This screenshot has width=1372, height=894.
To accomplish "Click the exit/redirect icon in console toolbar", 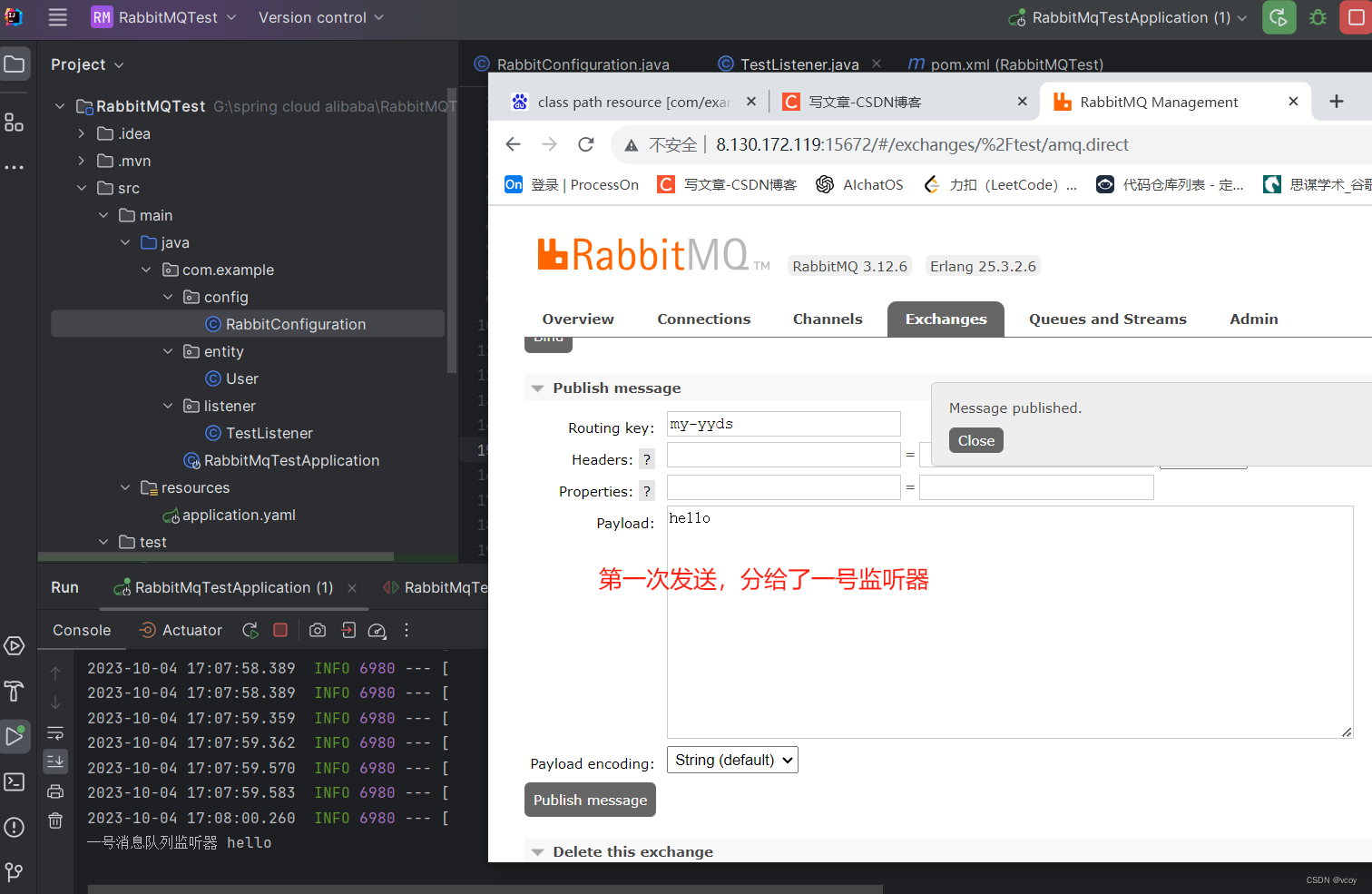I will click(x=348, y=630).
